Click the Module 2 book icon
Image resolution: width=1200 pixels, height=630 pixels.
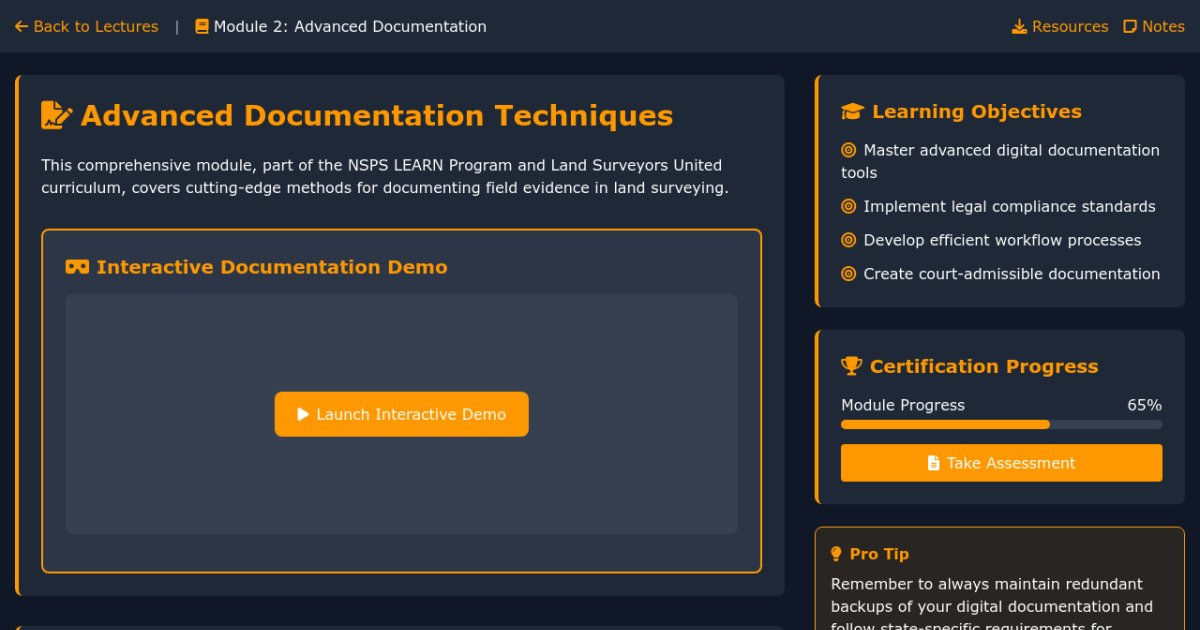click(202, 27)
